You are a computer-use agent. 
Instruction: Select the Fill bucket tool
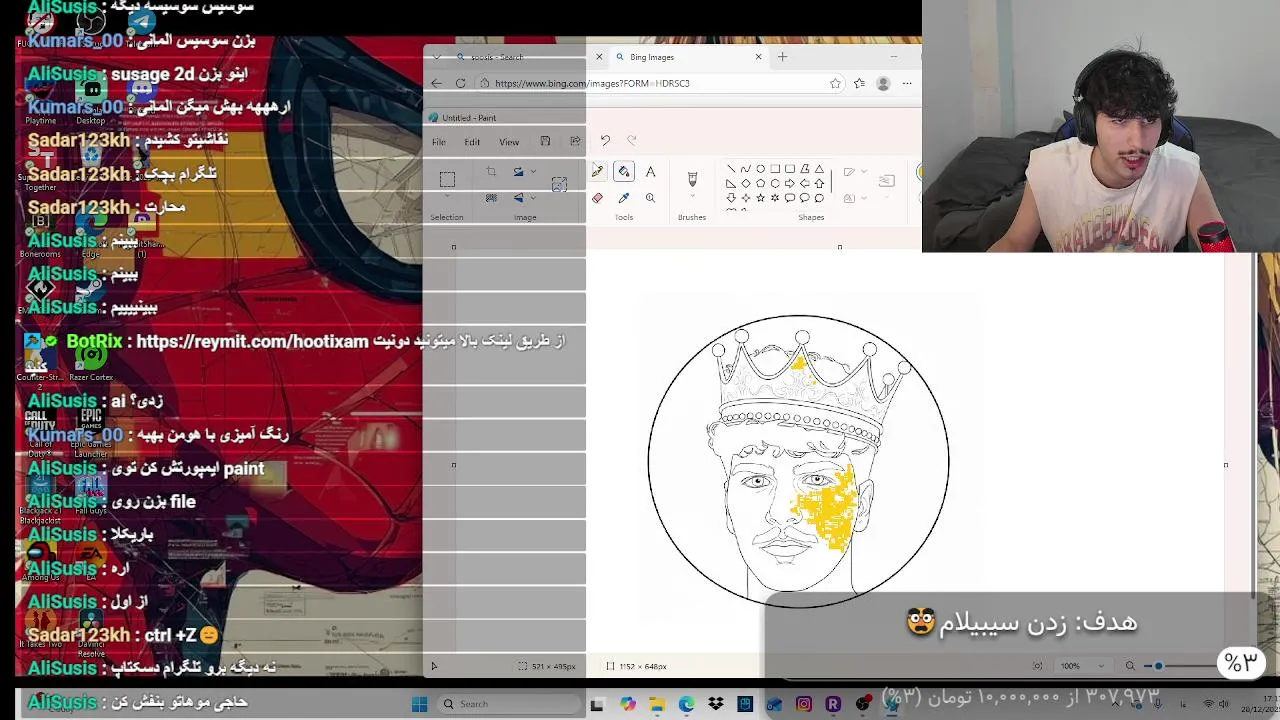click(624, 172)
